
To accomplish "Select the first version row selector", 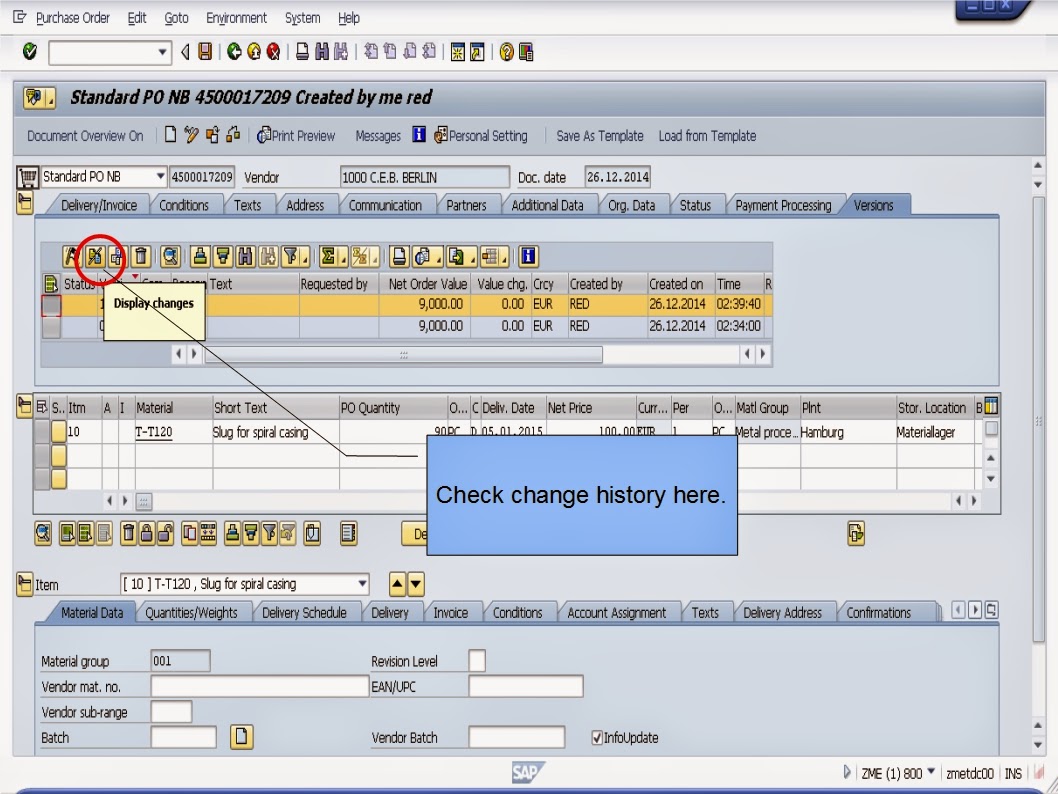I will (51, 305).
